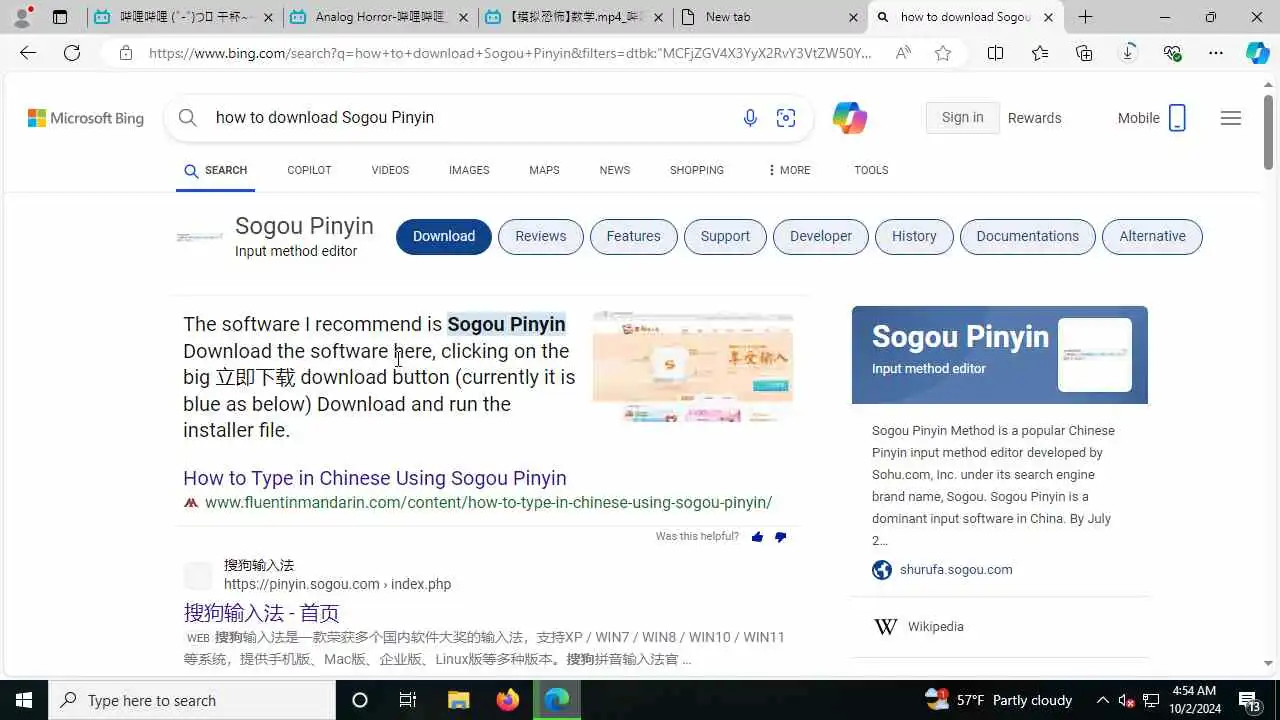This screenshot has height=720, width=1280.
Task: Select the Documentations pill button
Action: [1028, 237]
